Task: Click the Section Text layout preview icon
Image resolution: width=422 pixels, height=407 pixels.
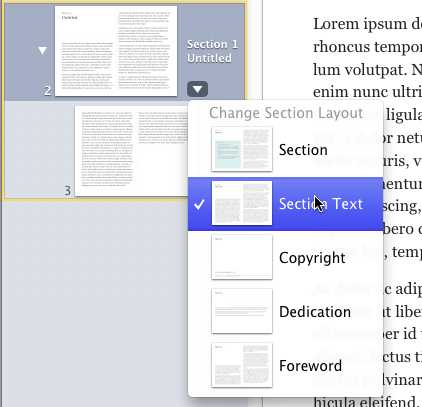Action: (x=242, y=203)
